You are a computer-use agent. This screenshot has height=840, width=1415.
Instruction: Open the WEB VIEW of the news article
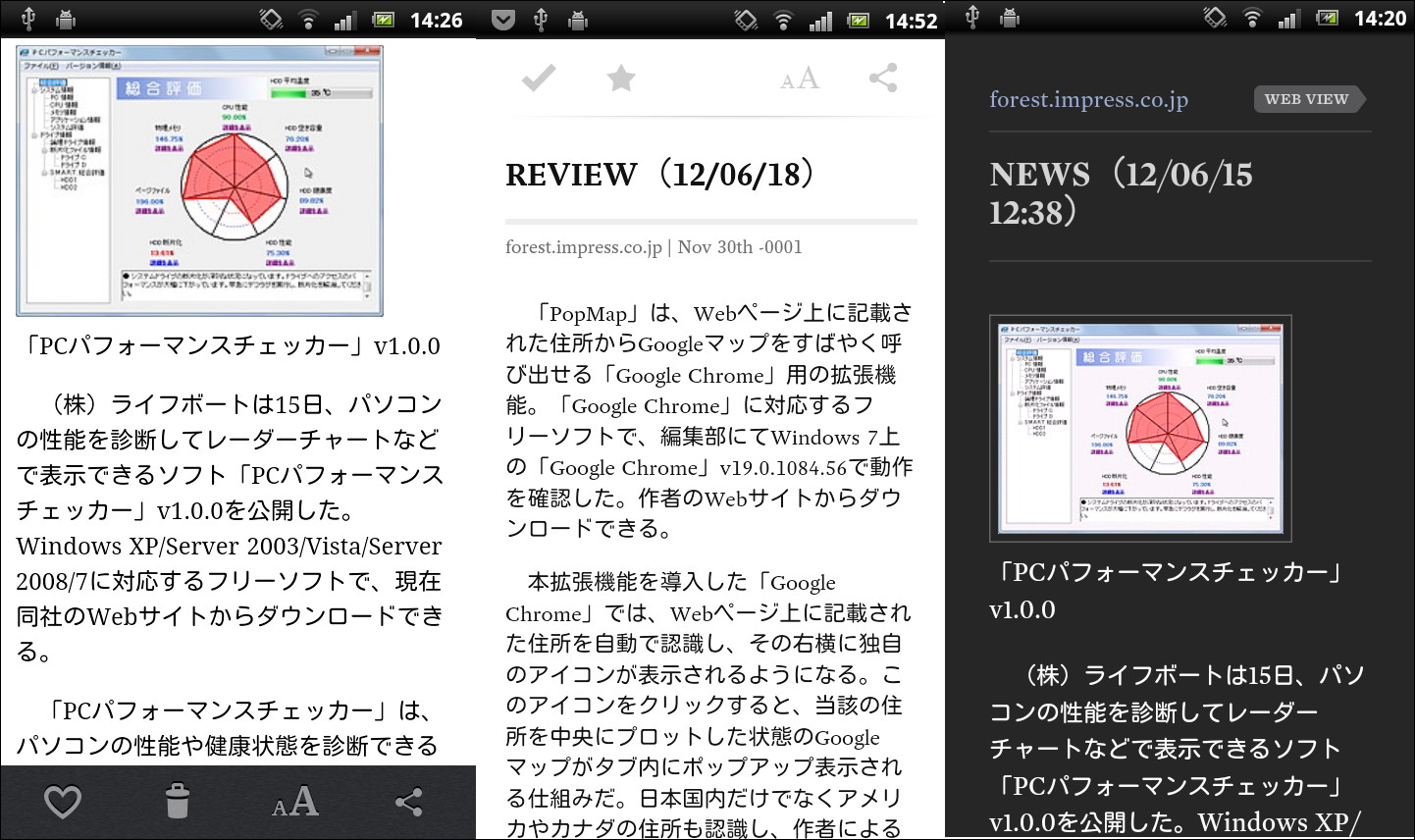click(x=1310, y=98)
